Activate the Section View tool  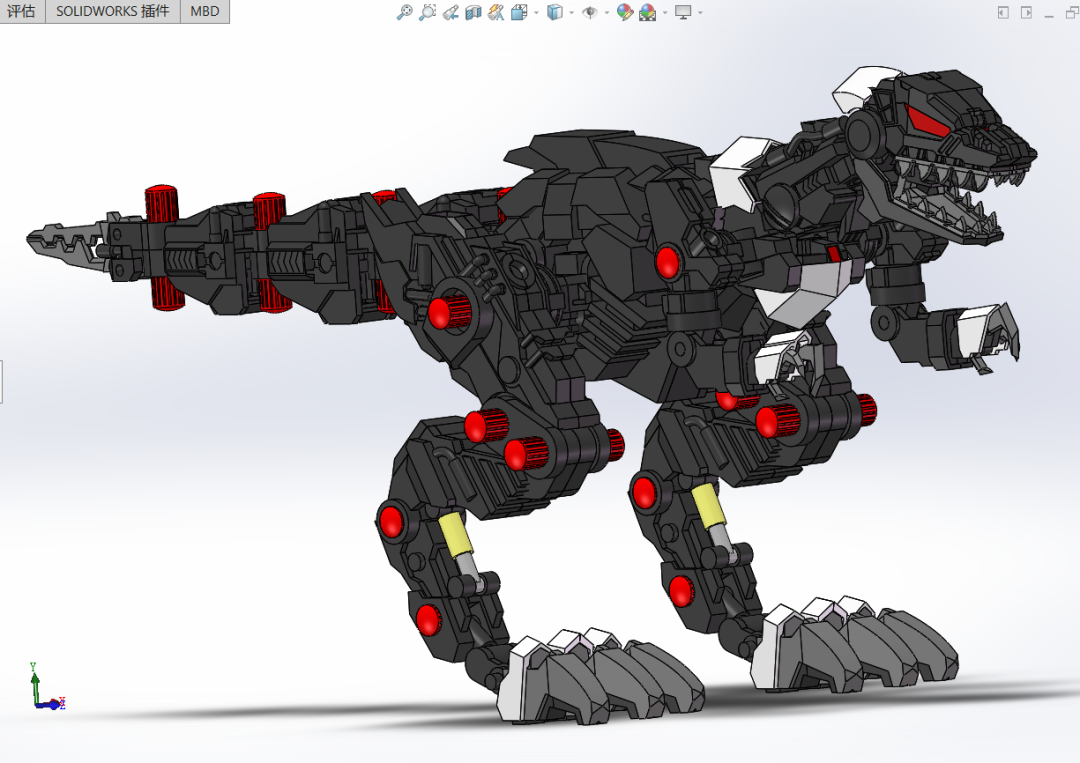[473, 12]
